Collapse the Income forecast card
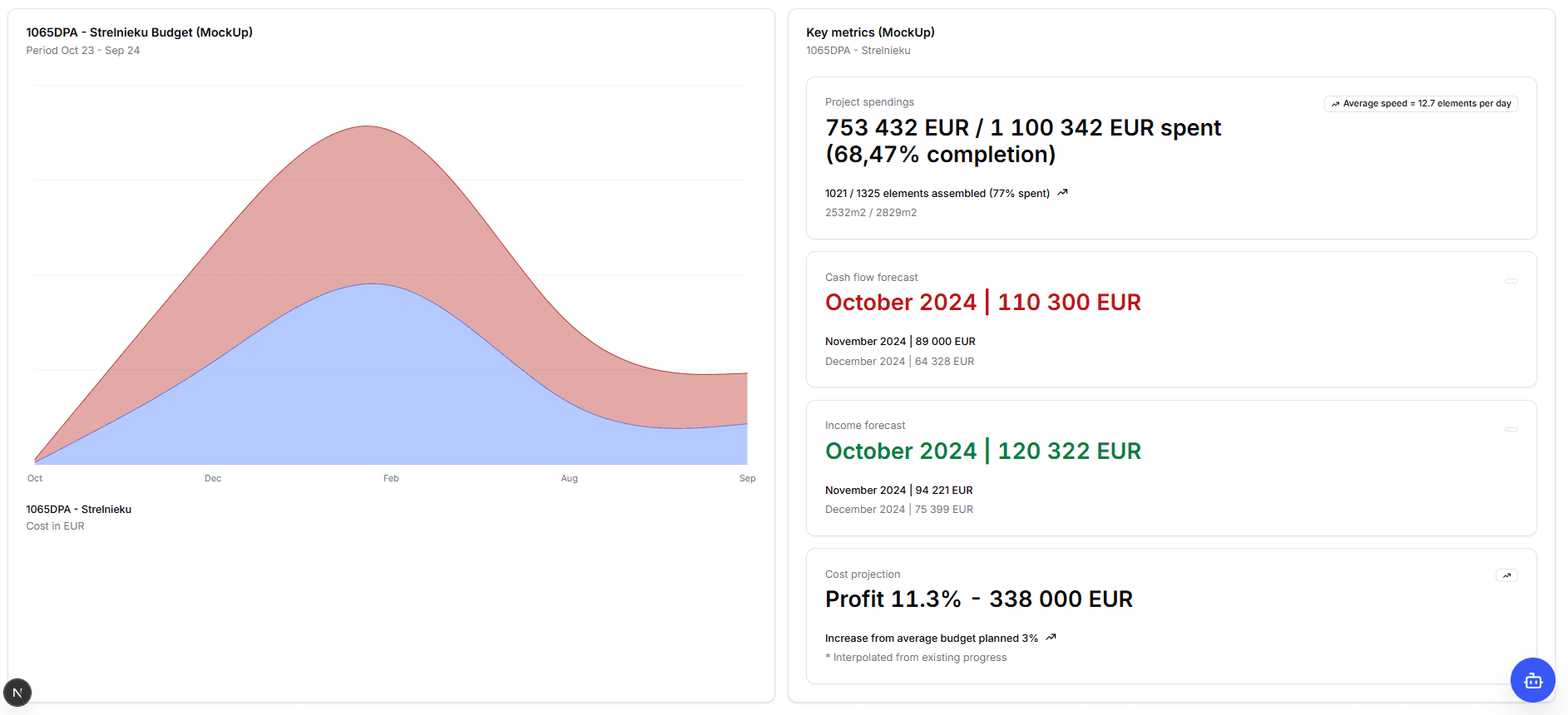 point(1511,430)
